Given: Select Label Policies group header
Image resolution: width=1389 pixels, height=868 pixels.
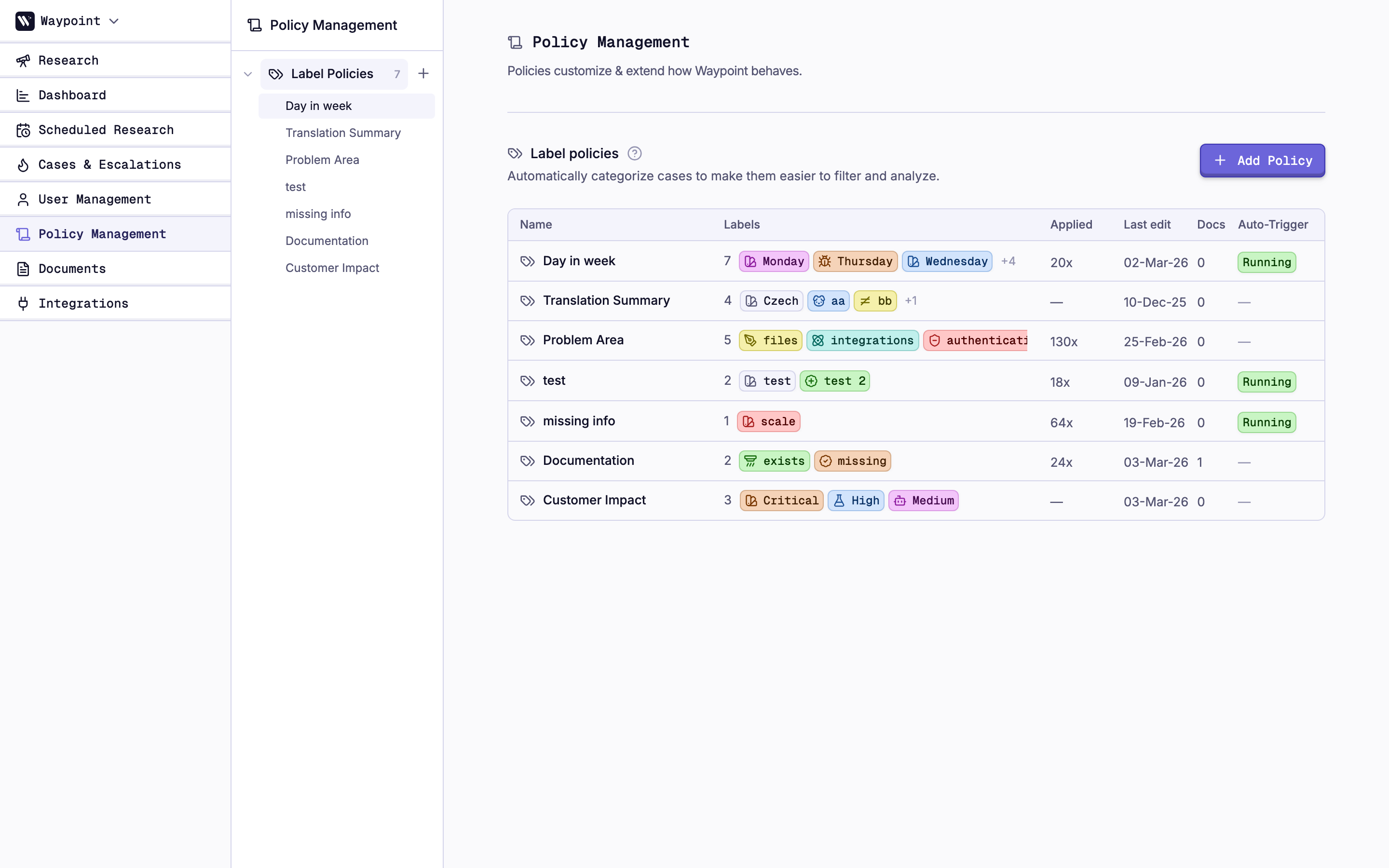Looking at the screenshot, I should click(x=334, y=74).
